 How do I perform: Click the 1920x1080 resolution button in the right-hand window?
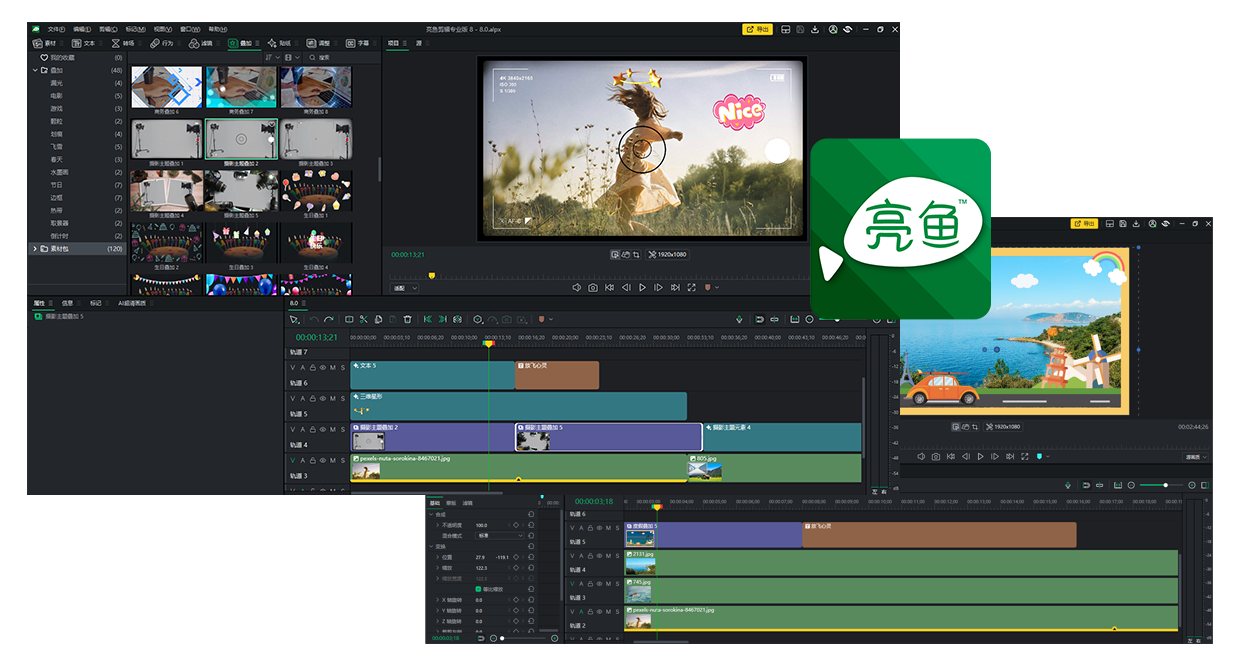point(1003,427)
